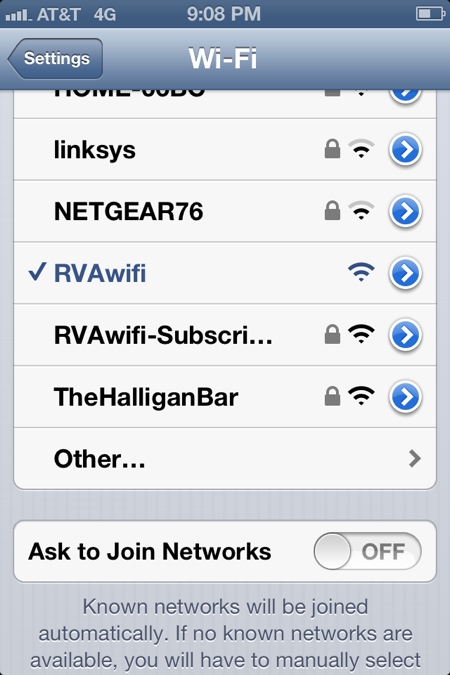Select the checked RVAwifi network
This screenshot has height=675, width=450.
[225, 273]
